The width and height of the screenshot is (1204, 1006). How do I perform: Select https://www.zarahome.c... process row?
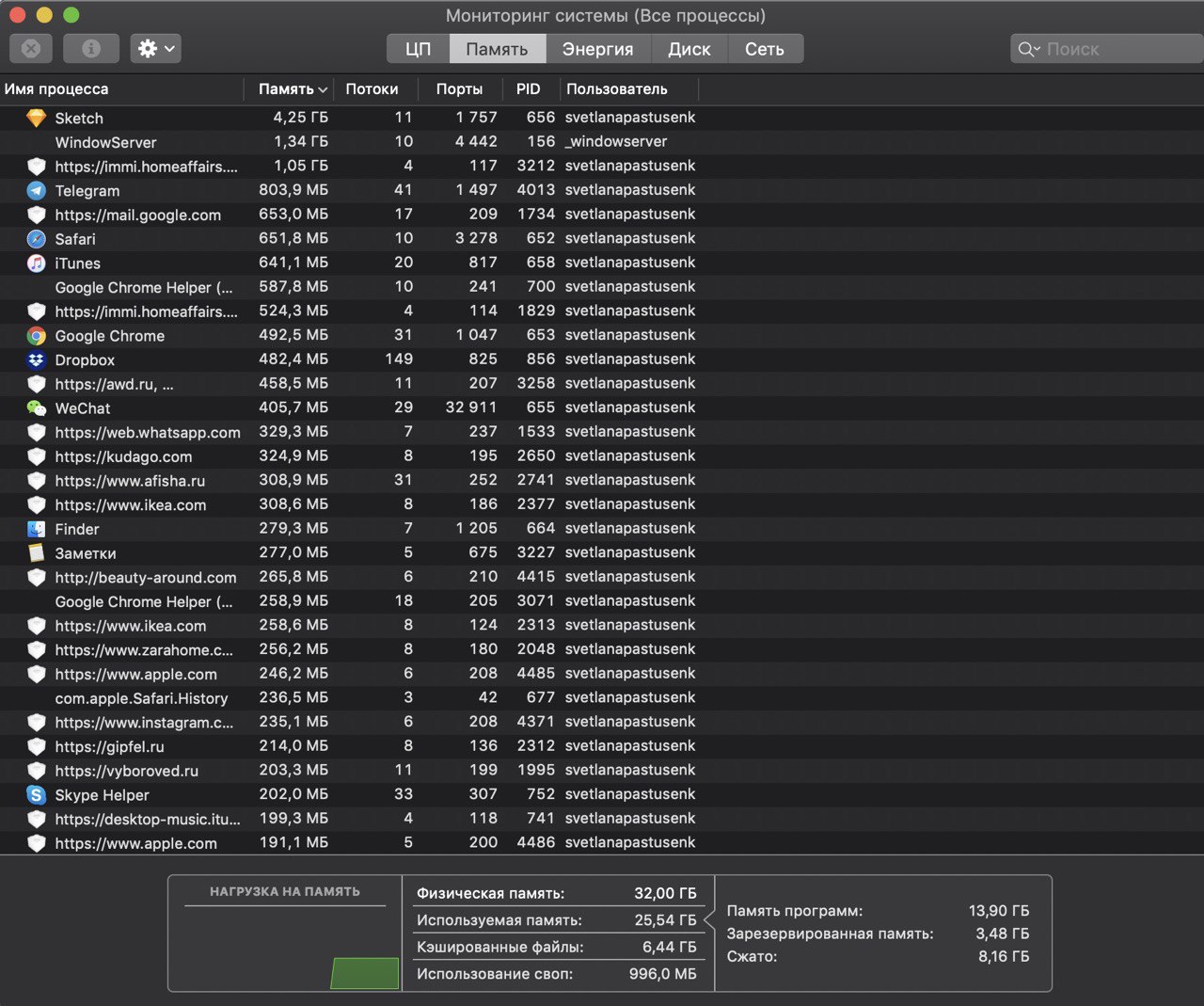click(602, 649)
